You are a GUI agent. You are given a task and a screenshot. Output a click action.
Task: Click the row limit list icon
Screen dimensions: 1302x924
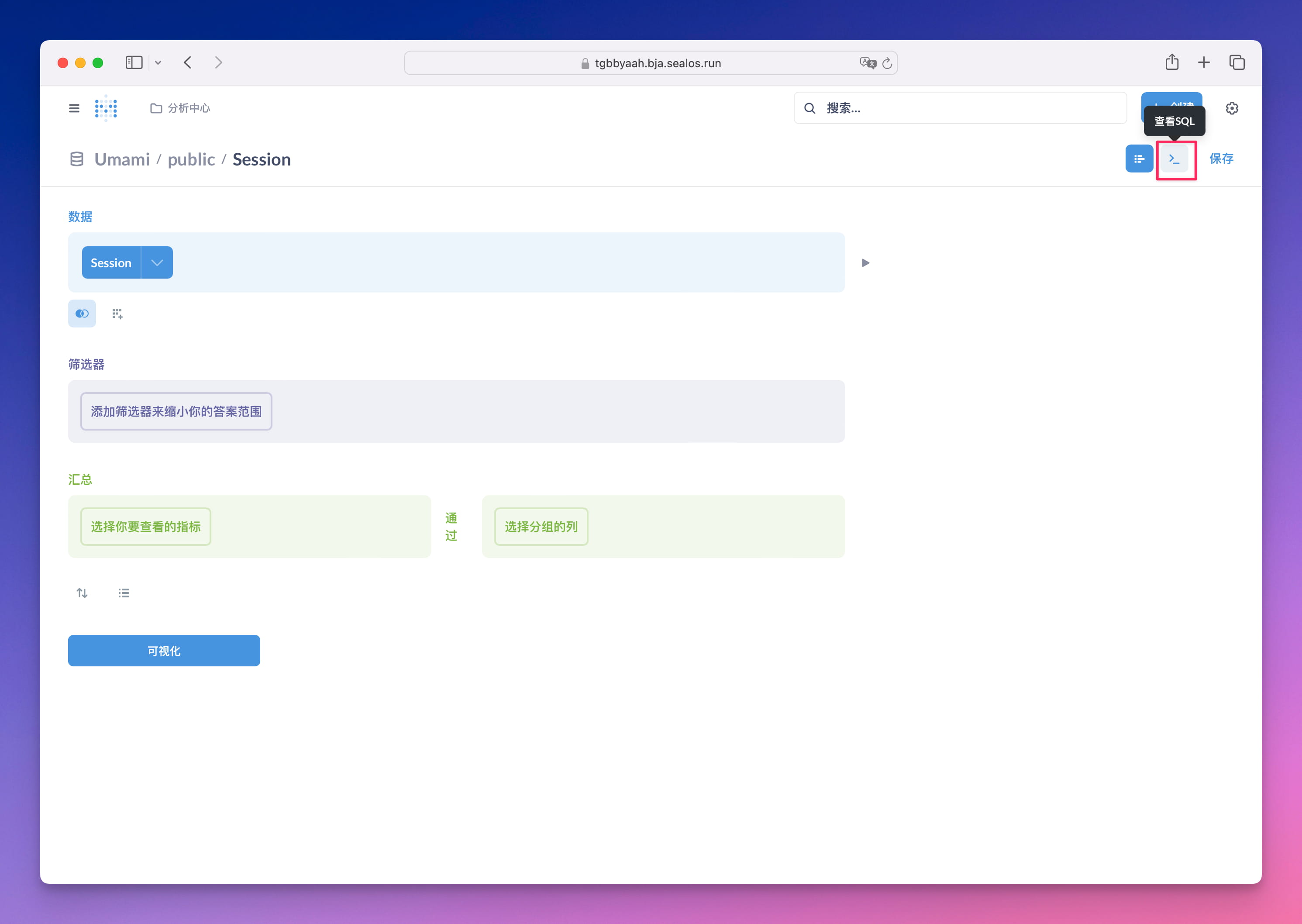tap(124, 593)
